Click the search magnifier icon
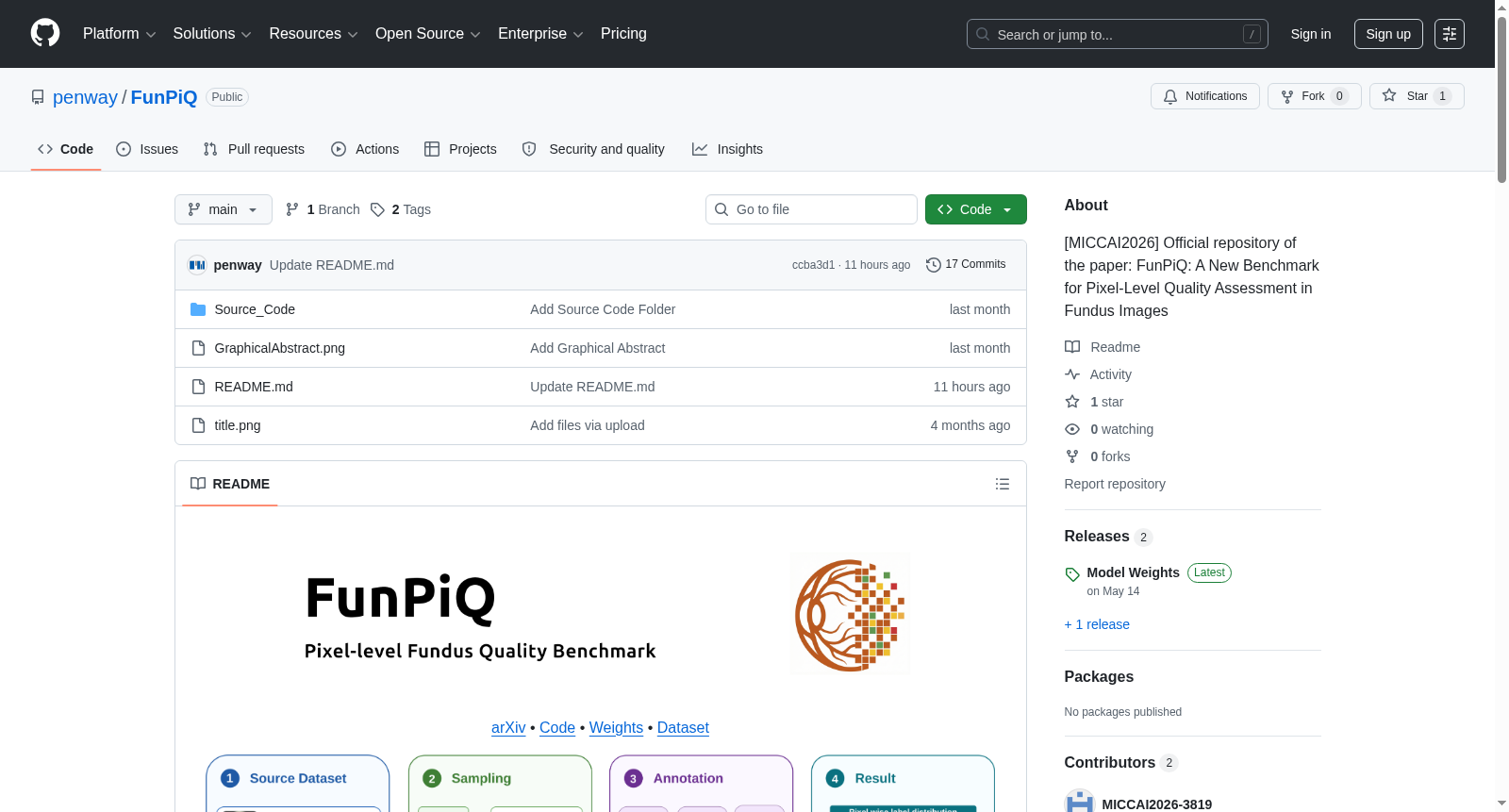 pyautogui.click(x=983, y=34)
